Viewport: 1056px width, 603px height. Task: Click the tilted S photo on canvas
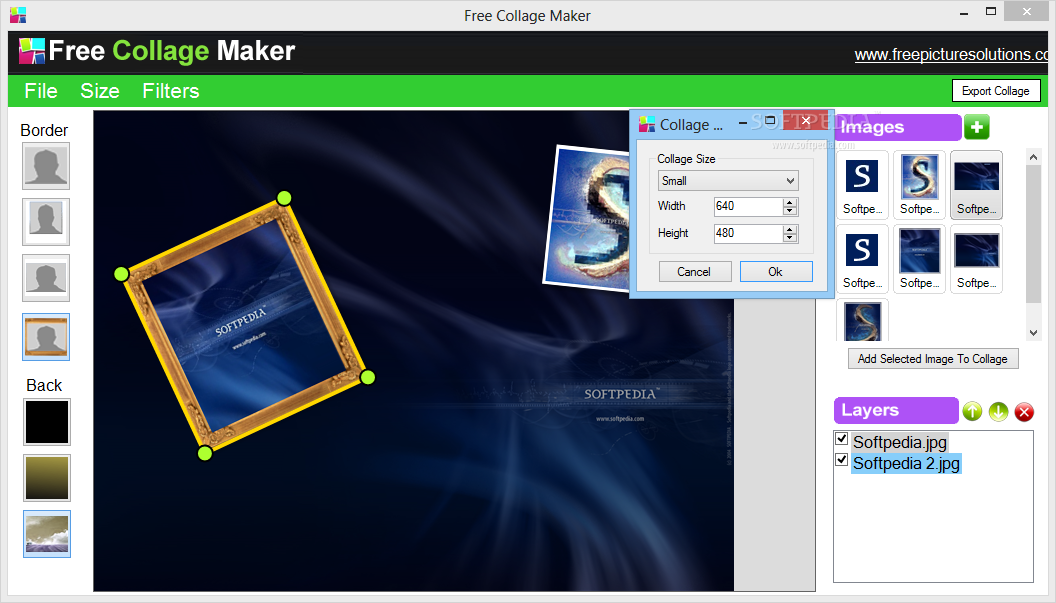[x=587, y=219]
